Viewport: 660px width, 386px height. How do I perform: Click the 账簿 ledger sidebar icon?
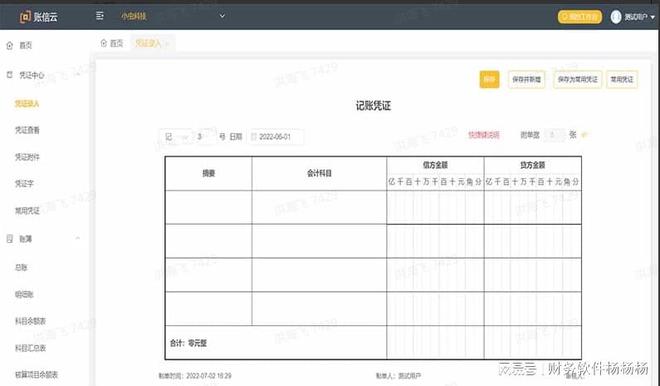point(10,239)
